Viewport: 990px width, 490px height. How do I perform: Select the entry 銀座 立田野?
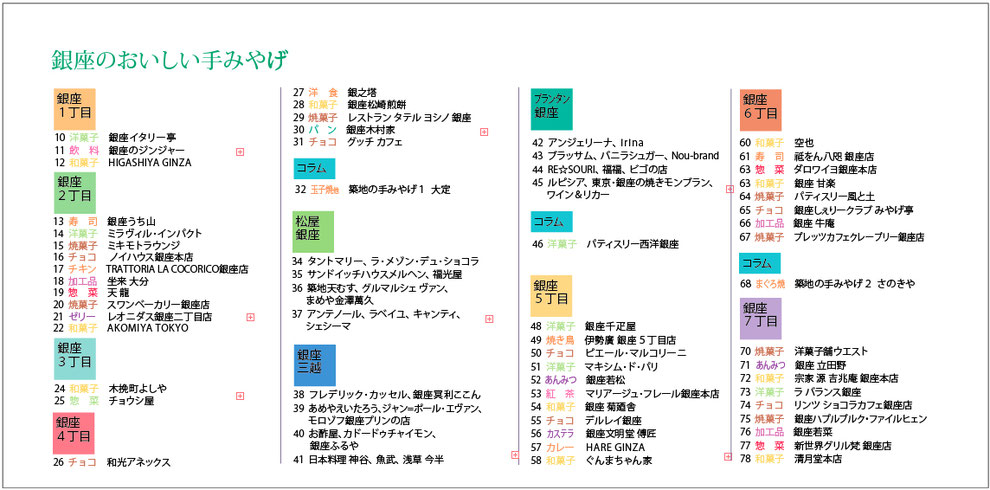tap(820, 365)
